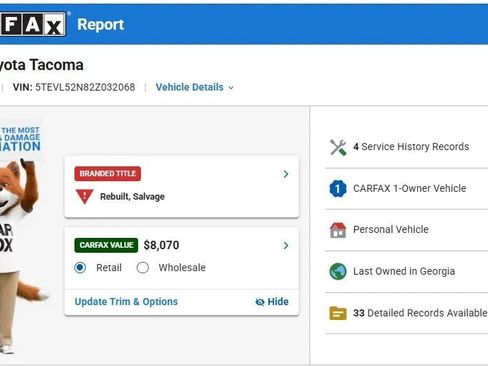Click the red BRANDED TITLE badge
Screen dimensions: 488x366
(x=108, y=174)
